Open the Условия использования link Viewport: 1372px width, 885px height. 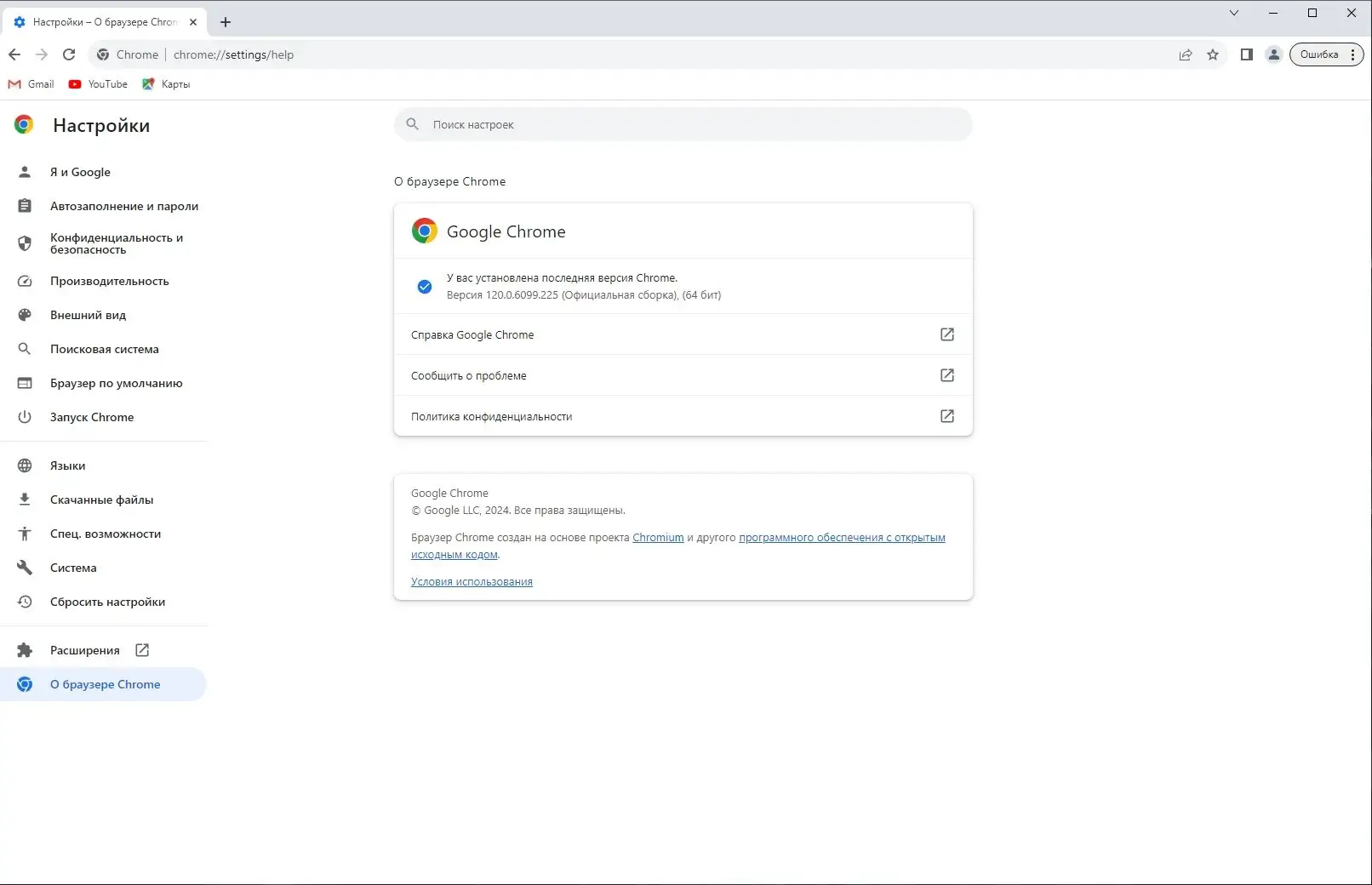[x=472, y=582]
